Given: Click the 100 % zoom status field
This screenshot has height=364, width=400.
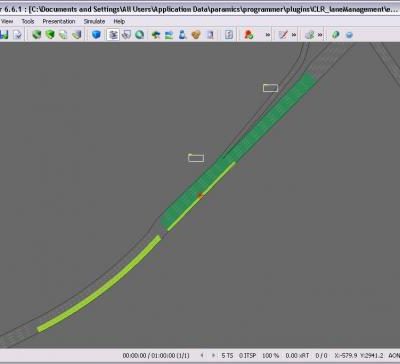Looking at the screenshot, I should [271, 356].
